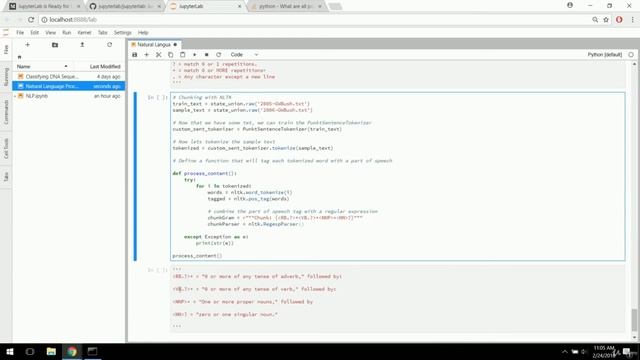Open a new browser tab
The height and width of the screenshot is (360, 640).
pyautogui.click(x=335, y=6)
